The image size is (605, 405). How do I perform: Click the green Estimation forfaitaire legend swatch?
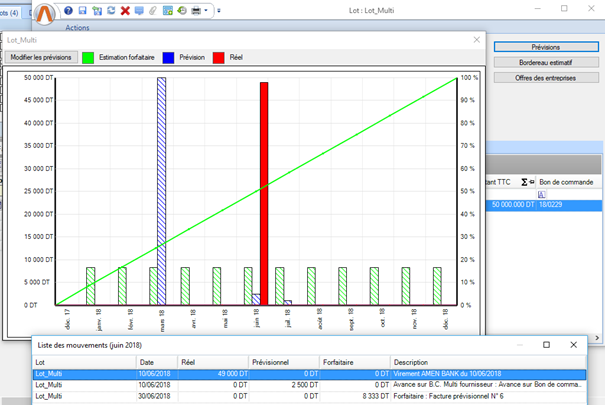pyautogui.click(x=88, y=57)
